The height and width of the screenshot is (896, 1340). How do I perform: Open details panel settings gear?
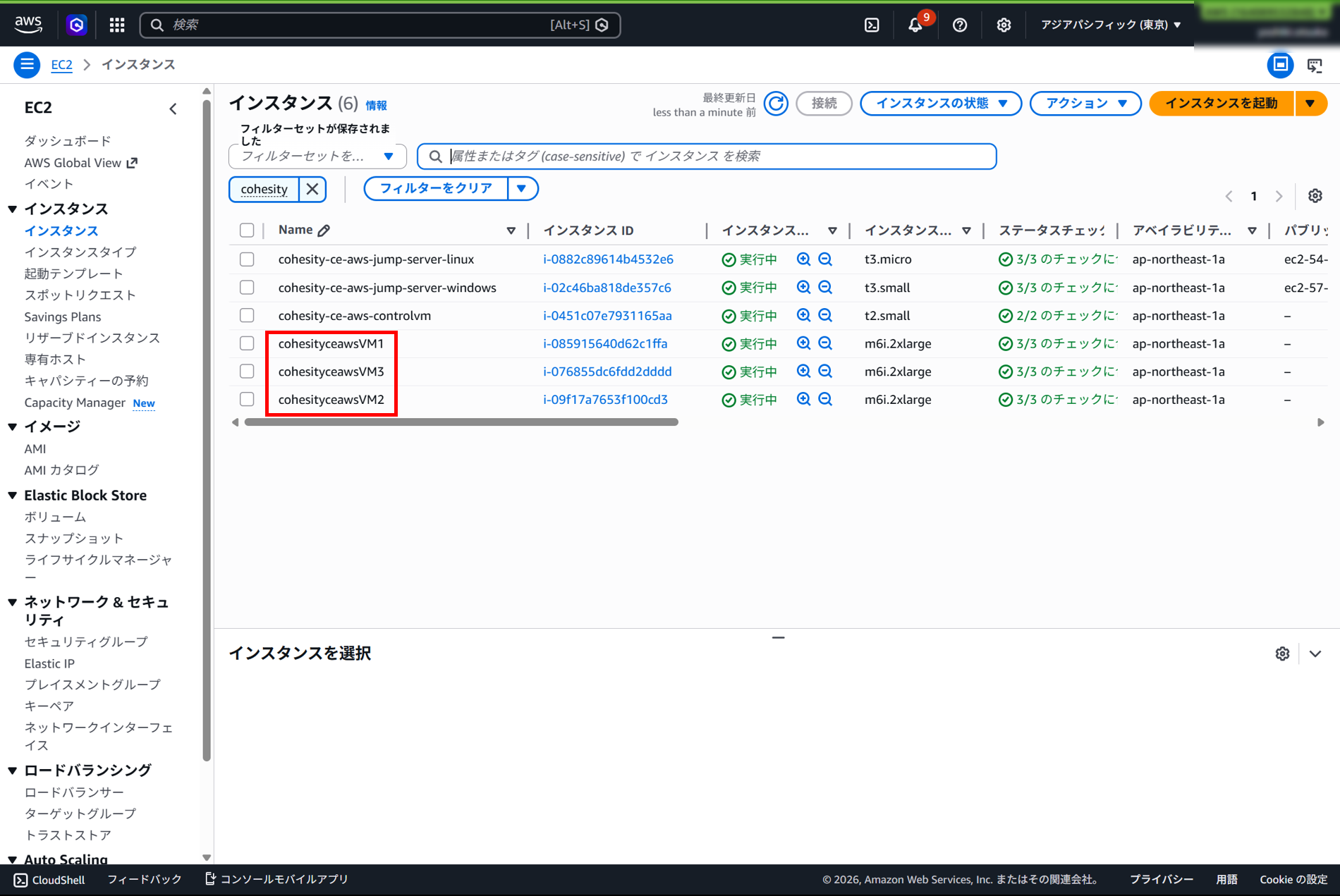coord(1282,653)
